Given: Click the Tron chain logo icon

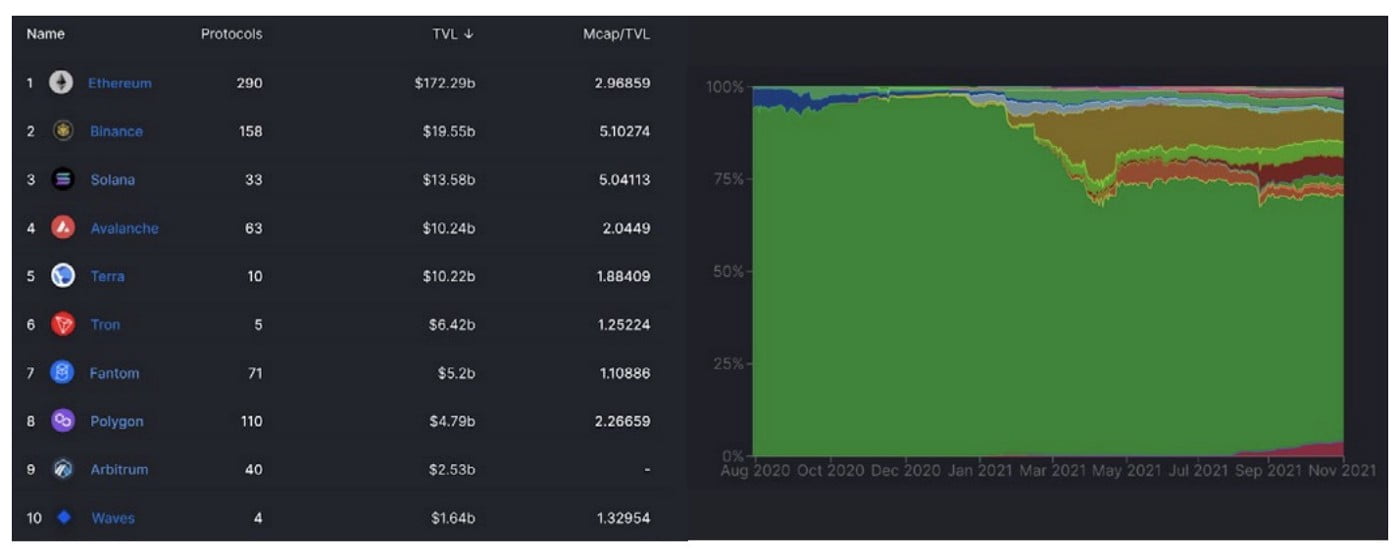Looking at the screenshot, I should [x=63, y=324].
